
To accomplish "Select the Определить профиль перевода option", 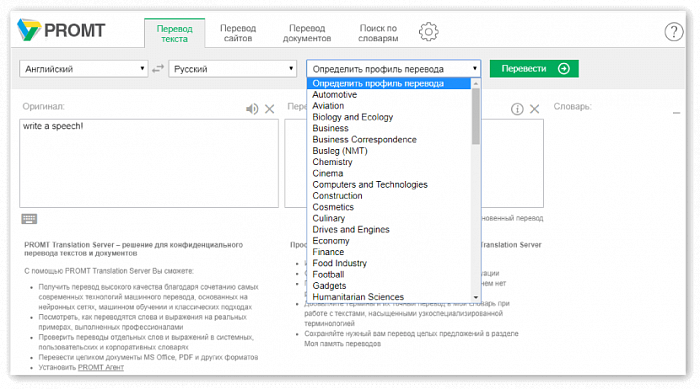I will (x=389, y=84).
